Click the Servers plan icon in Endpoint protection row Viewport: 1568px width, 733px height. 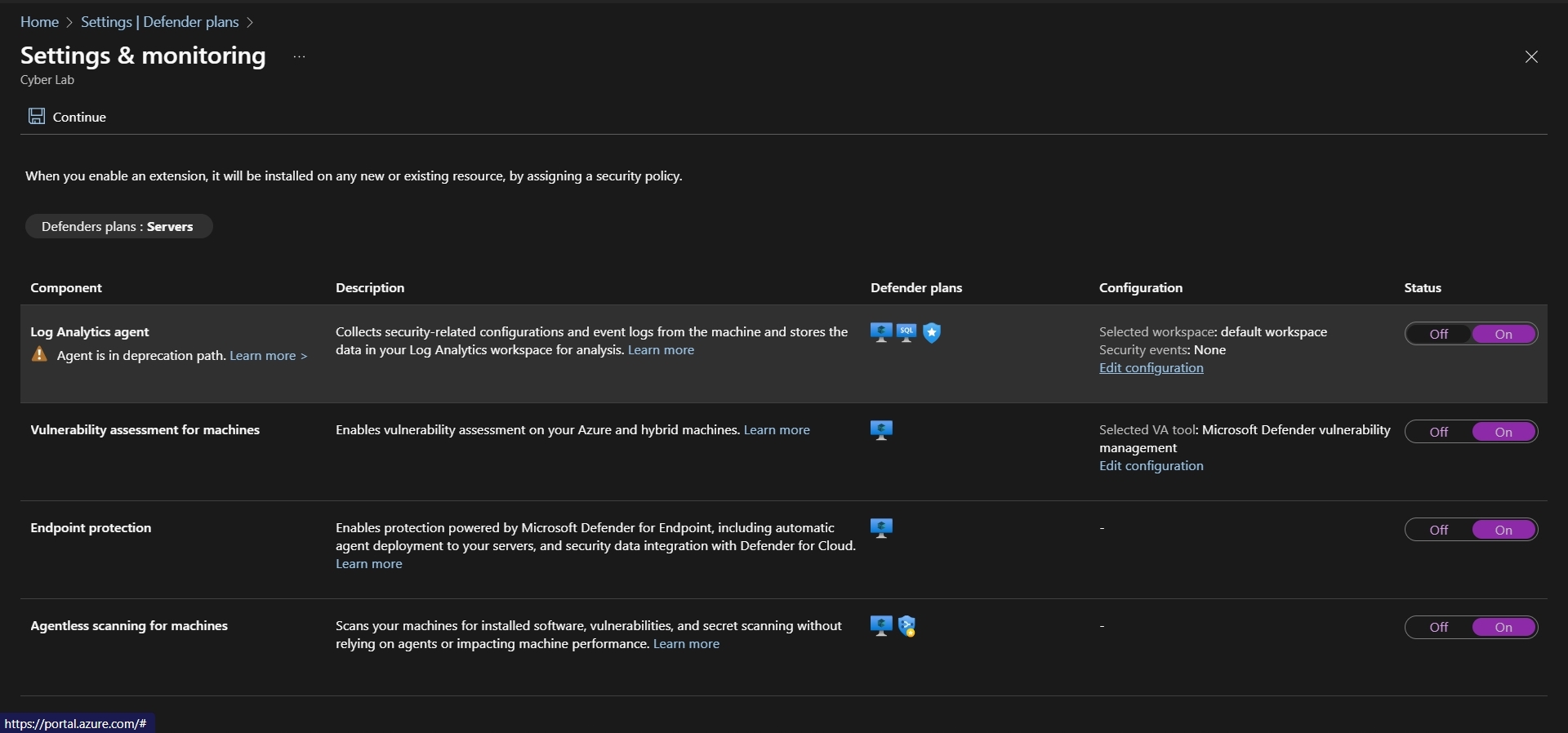pos(881,528)
